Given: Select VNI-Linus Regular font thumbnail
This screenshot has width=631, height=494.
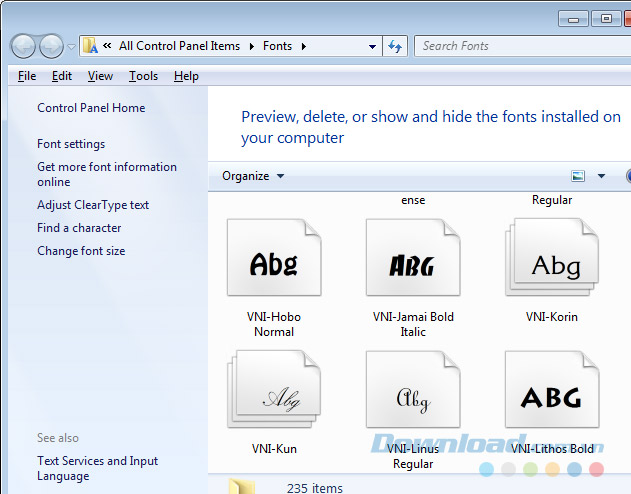Looking at the screenshot, I should click(413, 389).
